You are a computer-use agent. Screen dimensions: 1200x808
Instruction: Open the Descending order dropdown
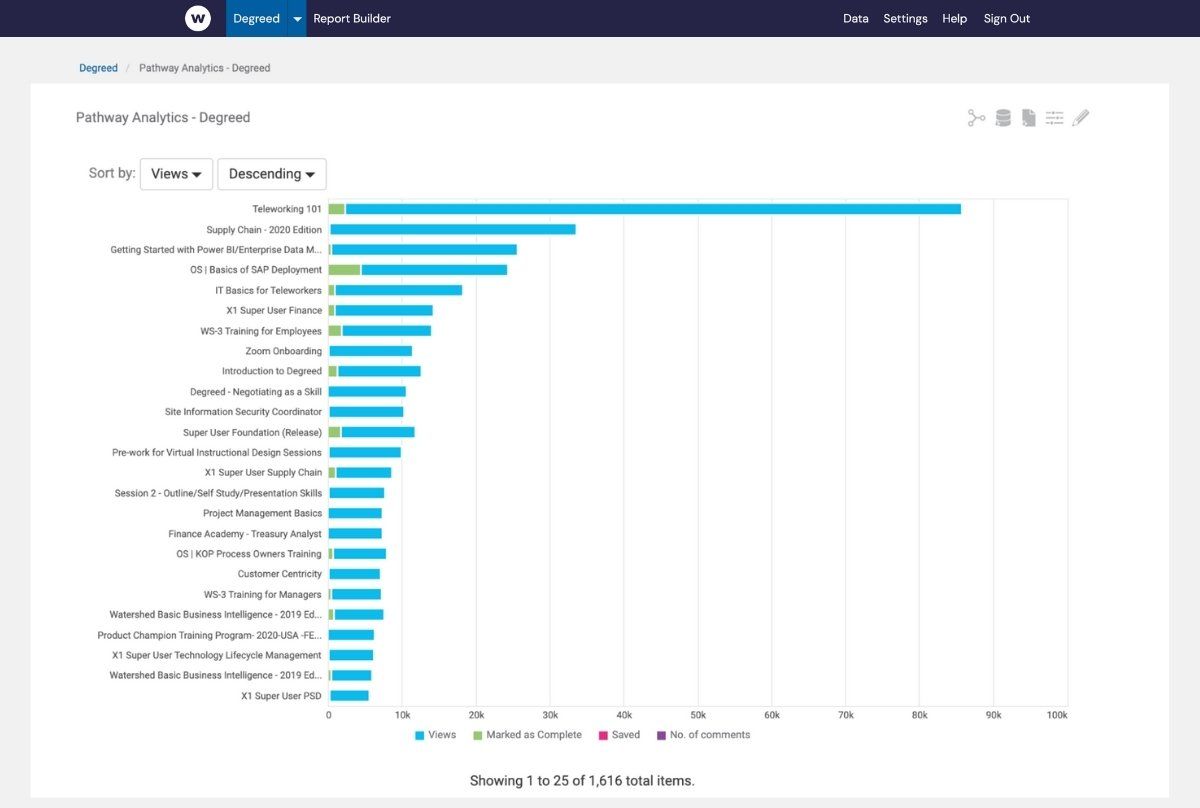272,174
